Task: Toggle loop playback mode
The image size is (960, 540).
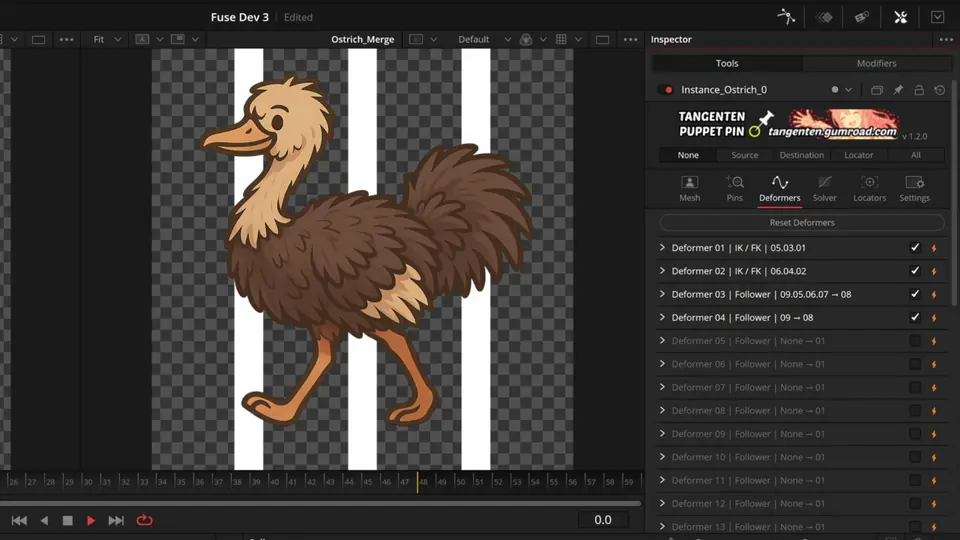Action: pos(144,520)
